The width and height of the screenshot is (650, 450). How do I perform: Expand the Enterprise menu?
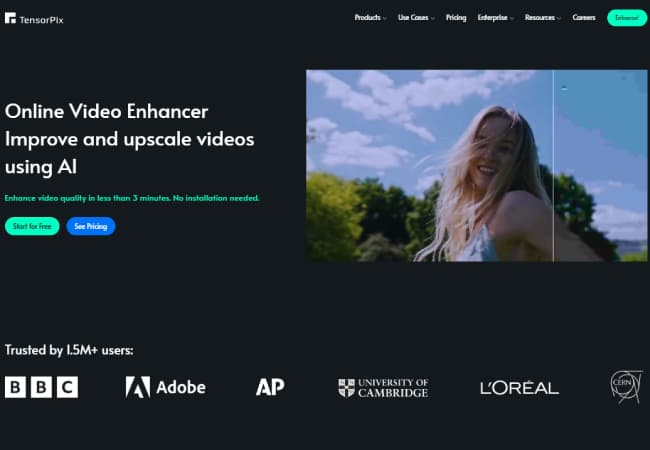495,18
